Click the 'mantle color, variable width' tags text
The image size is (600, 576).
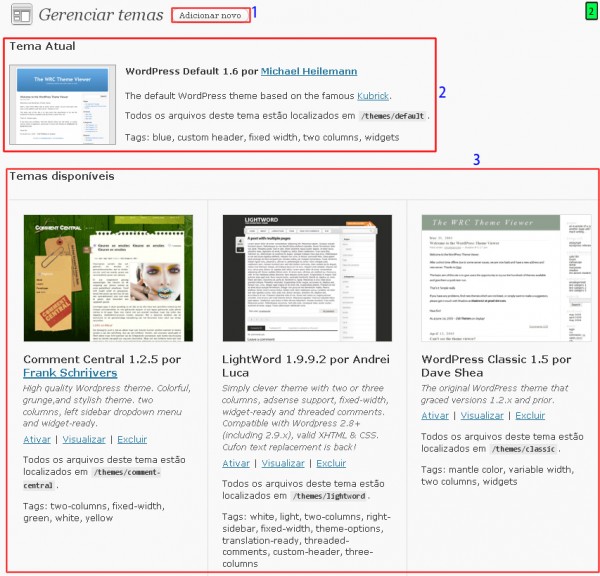pyautogui.click(x=497, y=475)
